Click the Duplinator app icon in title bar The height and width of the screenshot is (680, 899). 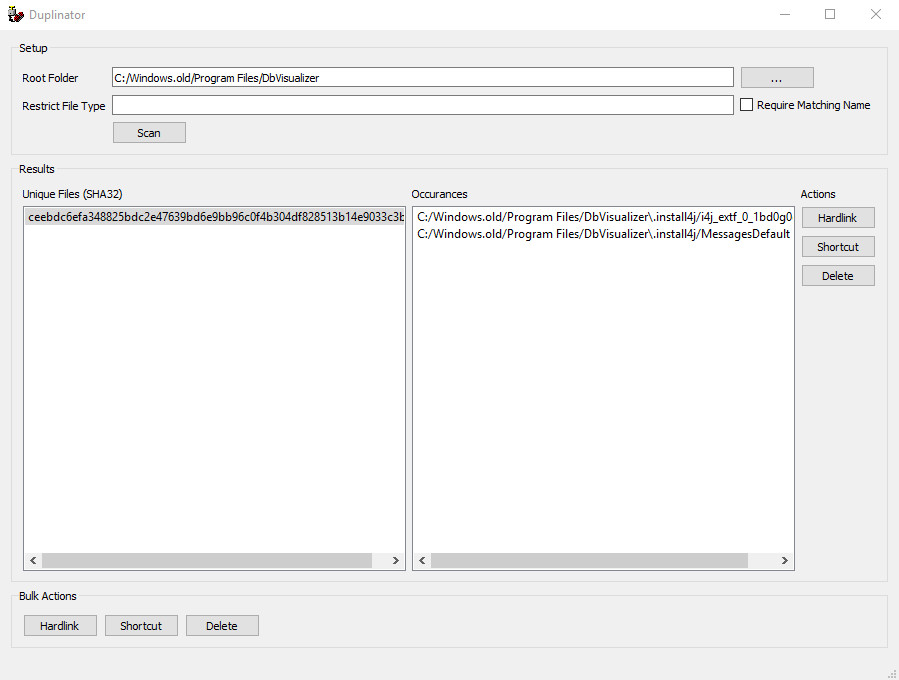15,14
